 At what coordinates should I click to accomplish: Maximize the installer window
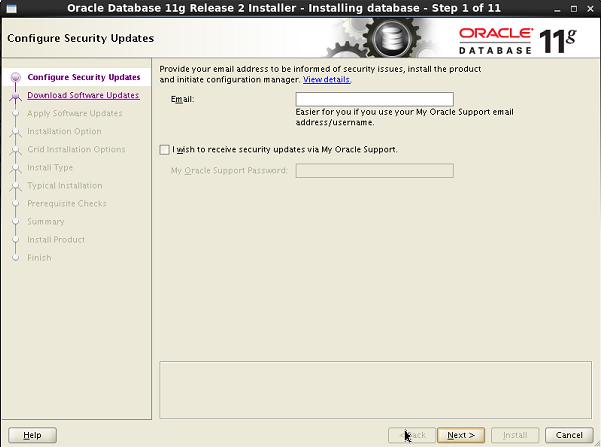pyautogui.click(x=574, y=9)
